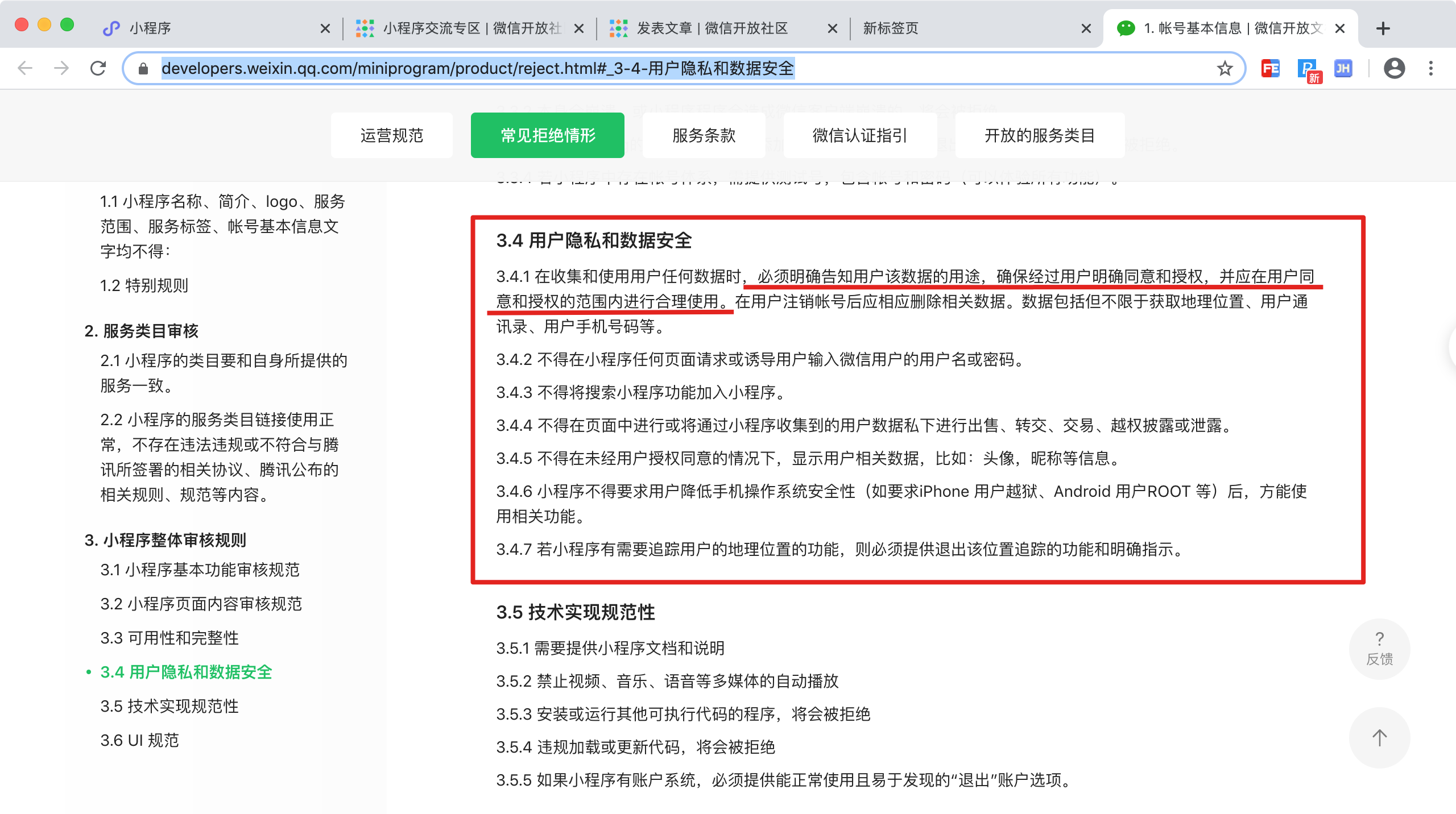
Task: Open a new tab with the plus button
Action: pos(1384,28)
